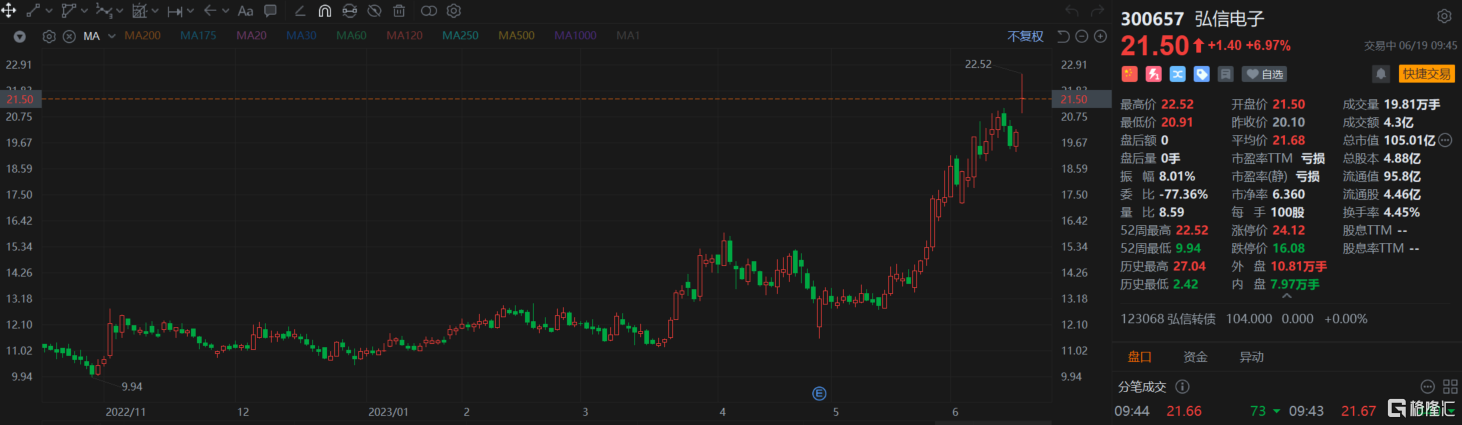This screenshot has width=1462, height=425.
Task: Click the MA250 legend label
Action: (x=460, y=36)
